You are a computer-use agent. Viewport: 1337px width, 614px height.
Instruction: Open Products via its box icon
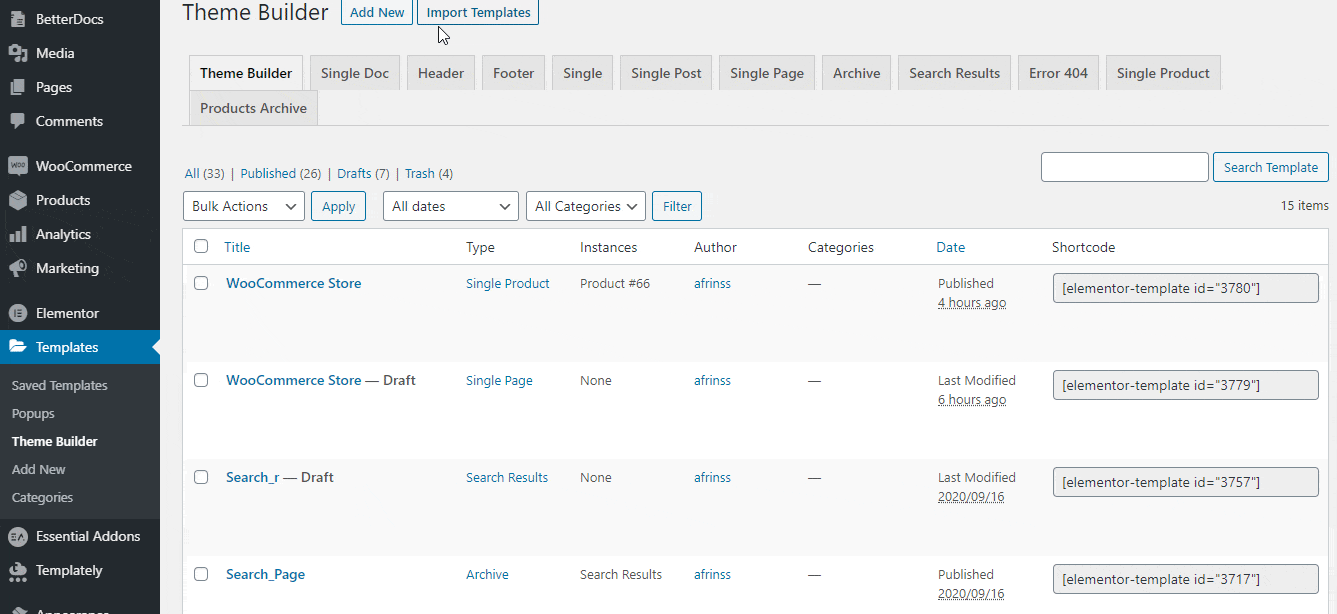18,200
